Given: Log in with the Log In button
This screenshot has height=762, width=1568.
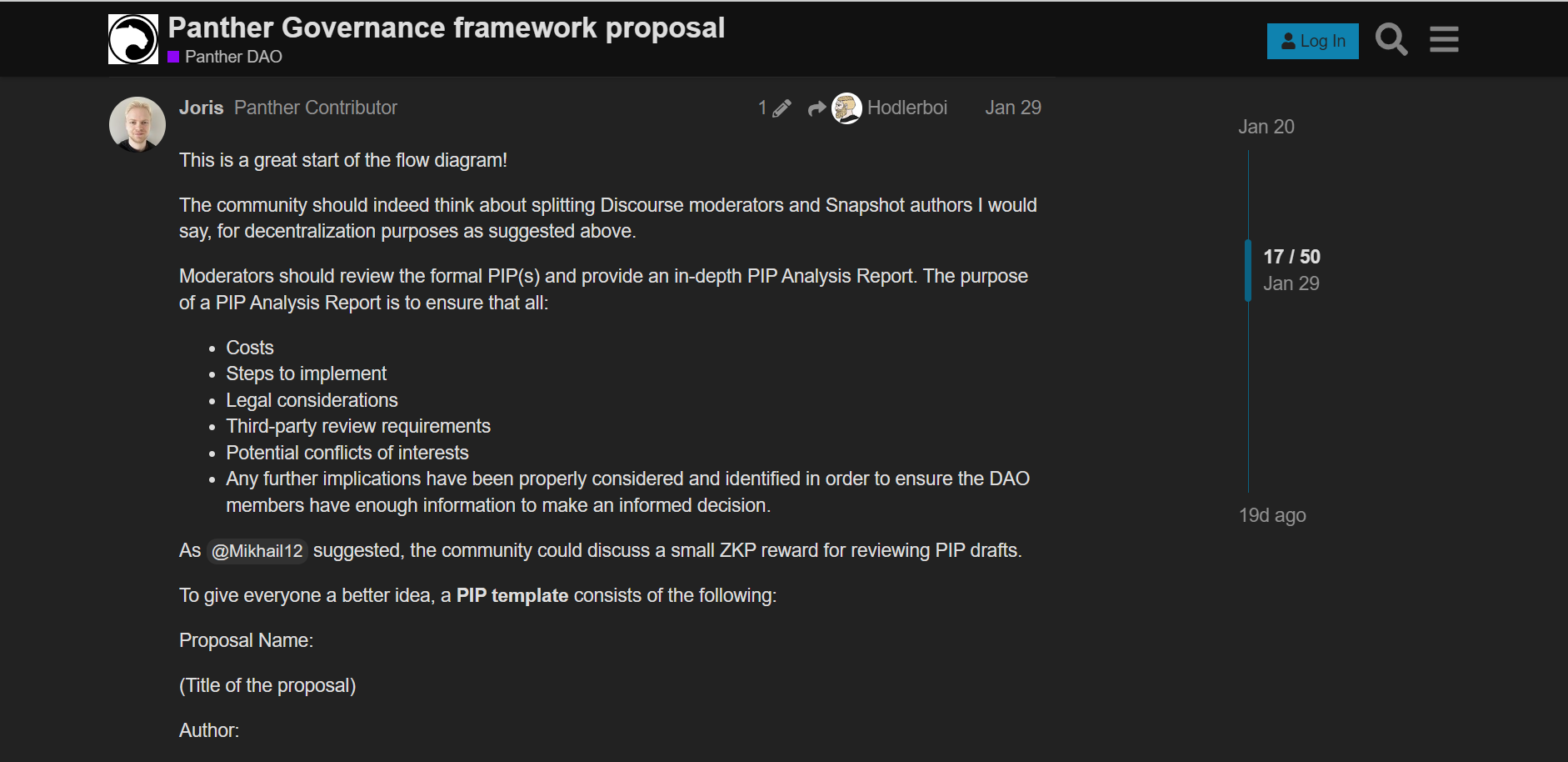Looking at the screenshot, I should tap(1312, 41).
